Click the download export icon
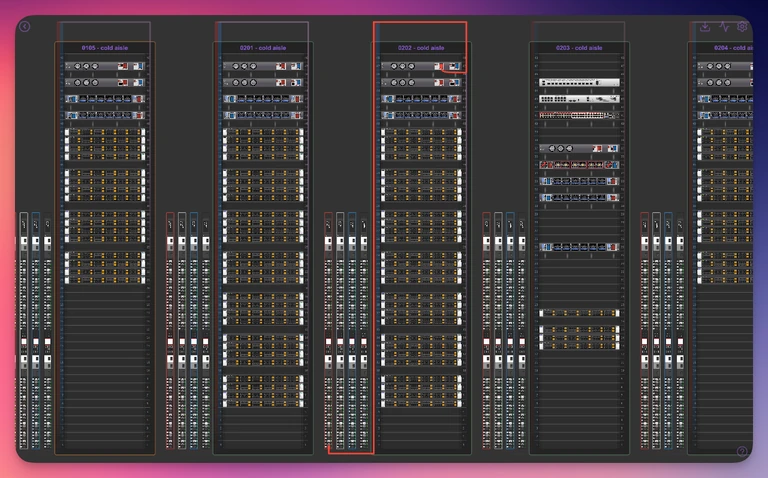The width and height of the screenshot is (768, 478). (x=705, y=26)
